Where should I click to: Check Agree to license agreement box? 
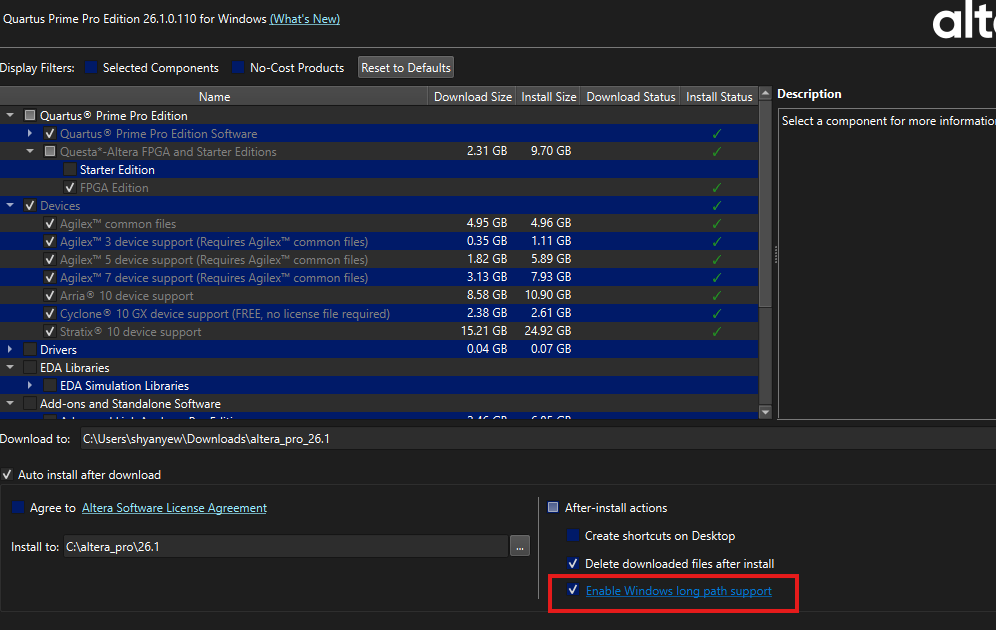[18, 507]
